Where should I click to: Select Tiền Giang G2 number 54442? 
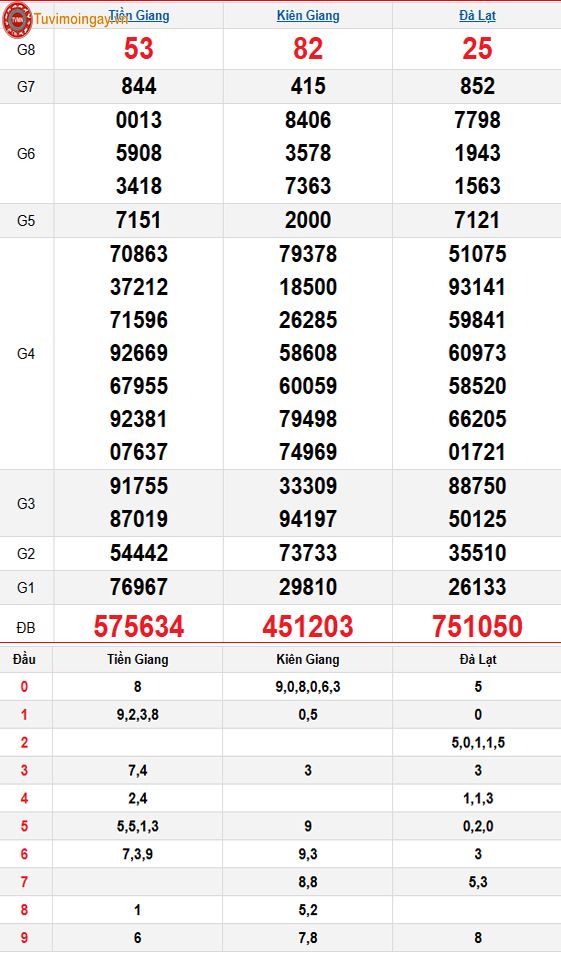point(139,553)
